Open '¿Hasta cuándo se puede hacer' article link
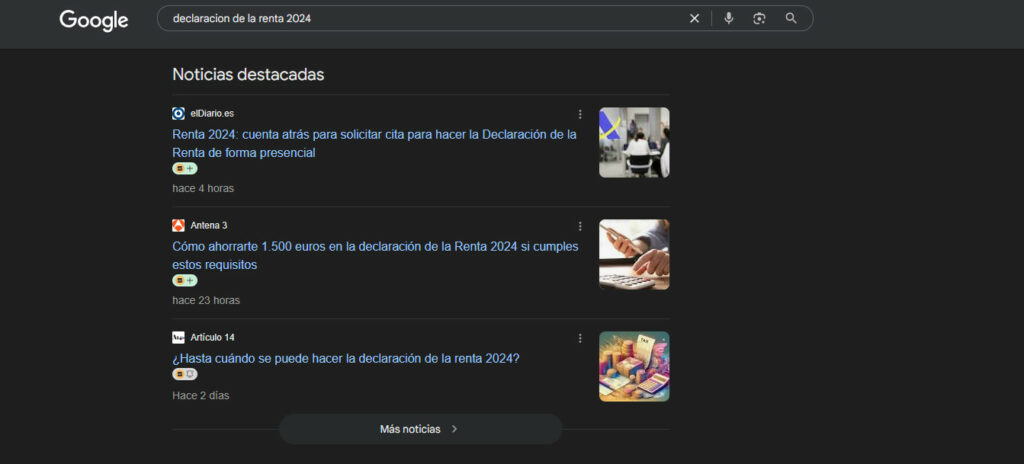This screenshot has width=1024, height=464. (346, 359)
